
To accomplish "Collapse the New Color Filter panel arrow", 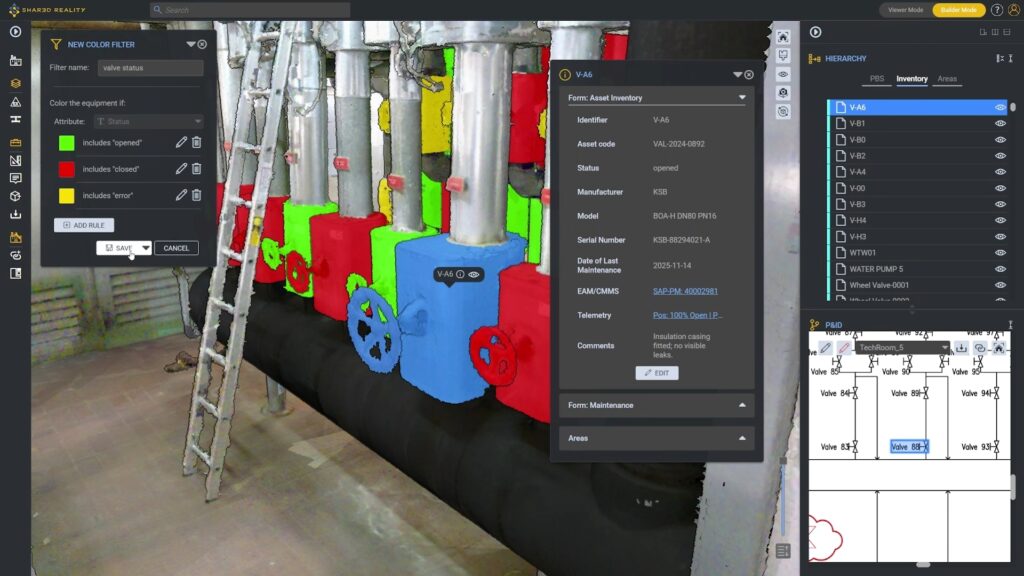I will (191, 44).
